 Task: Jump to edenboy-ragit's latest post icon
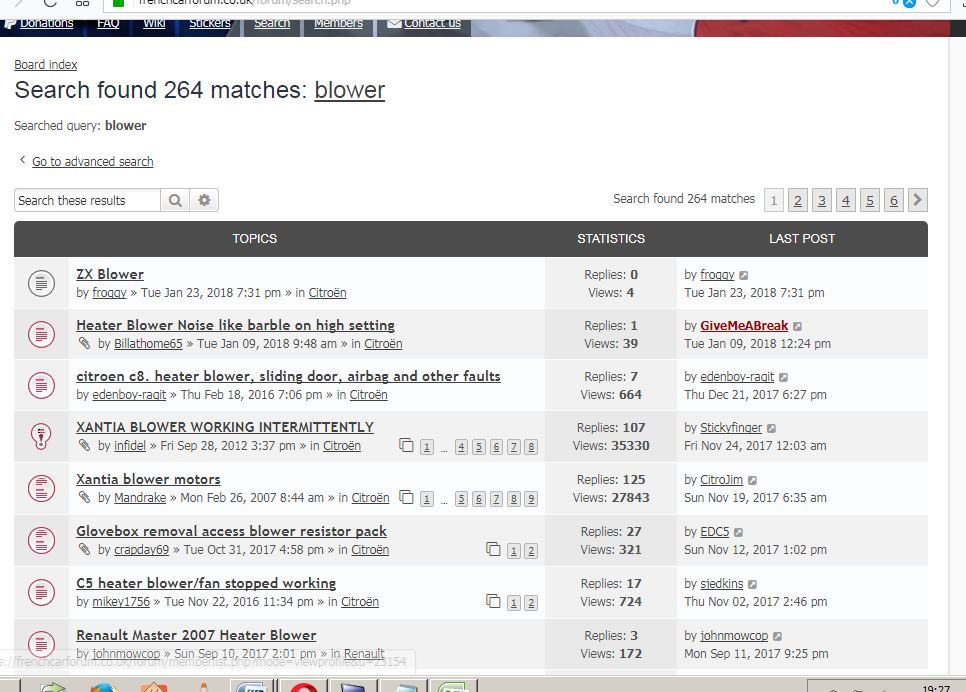click(783, 378)
